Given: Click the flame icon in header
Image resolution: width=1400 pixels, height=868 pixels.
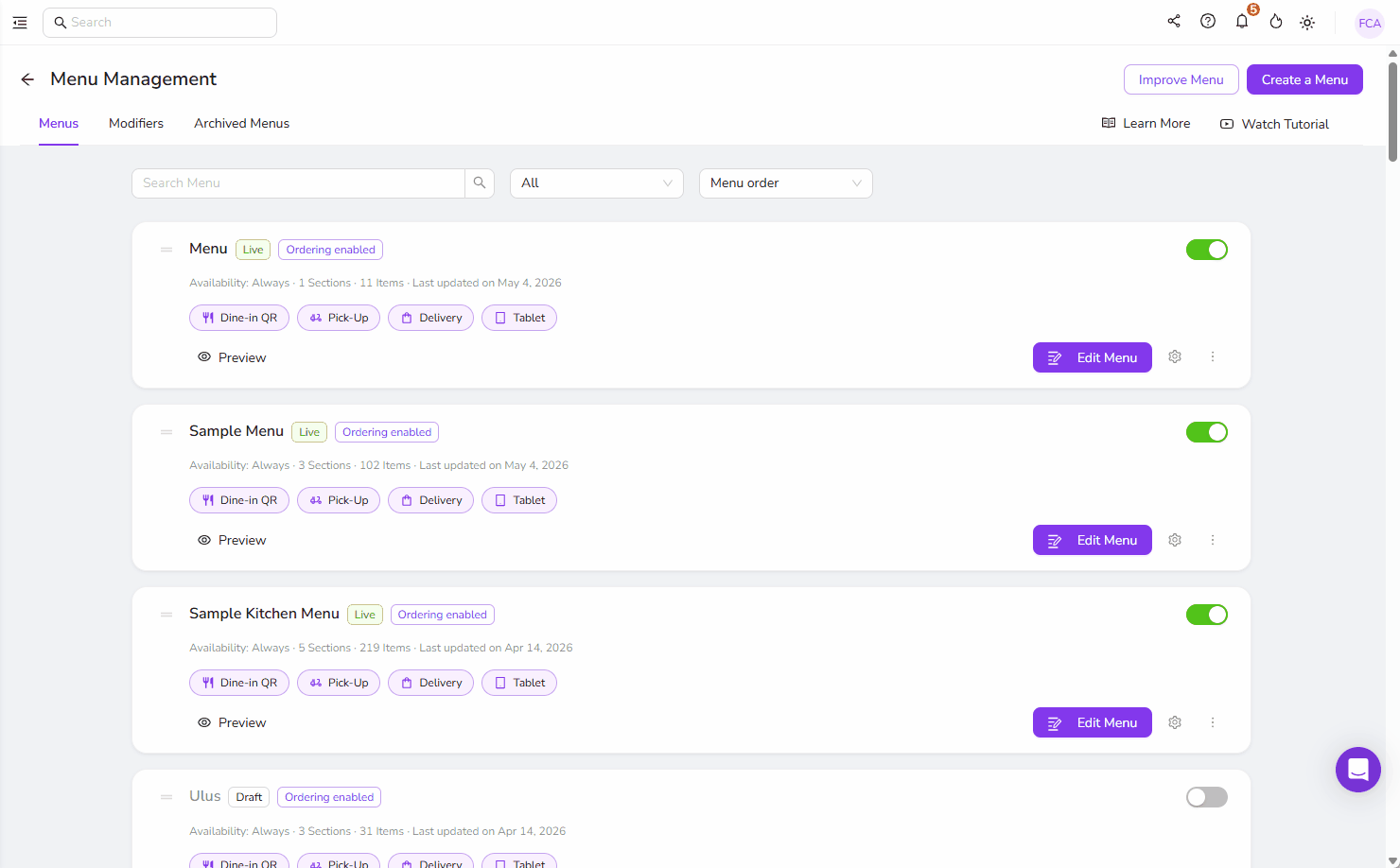Looking at the screenshot, I should pyautogui.click(x=1276, y=21).
